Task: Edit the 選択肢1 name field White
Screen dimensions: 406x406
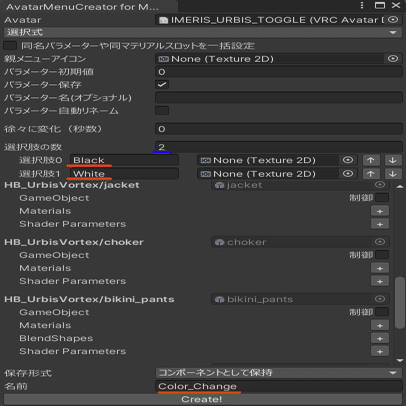Action: tap(124, 174)
